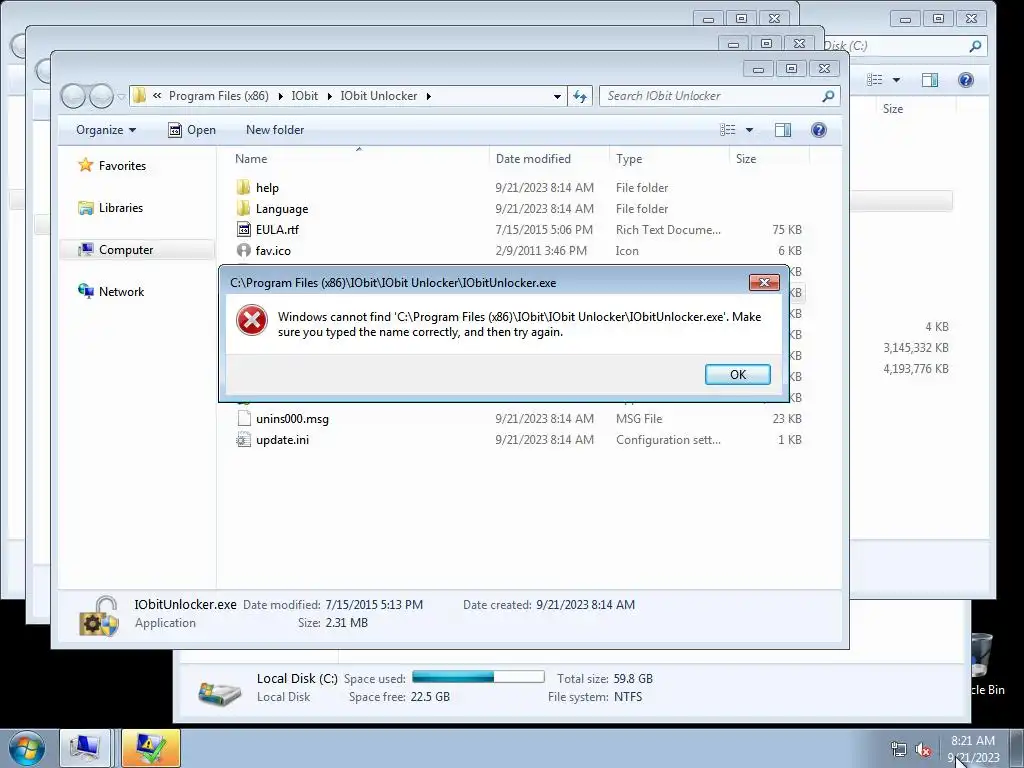Click the Back navigation arrow in IObit Unlocker window

(x=73, y=96)
